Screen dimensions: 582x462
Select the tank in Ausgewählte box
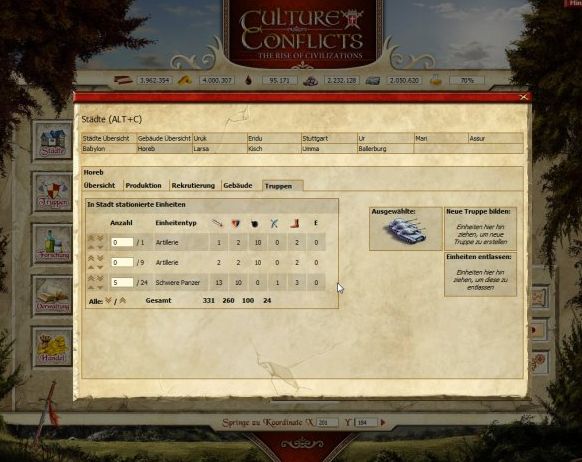405,231
